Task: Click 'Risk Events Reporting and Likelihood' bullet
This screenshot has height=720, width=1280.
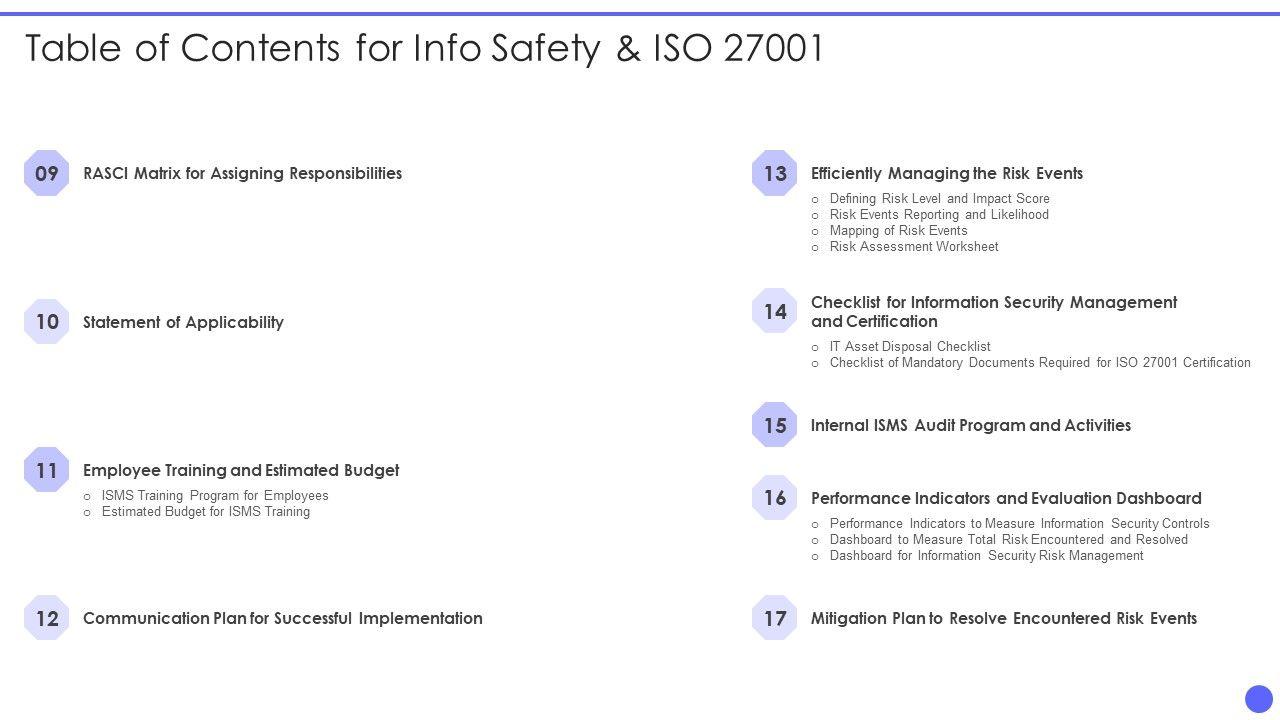Action: click(x=939, y=215)
